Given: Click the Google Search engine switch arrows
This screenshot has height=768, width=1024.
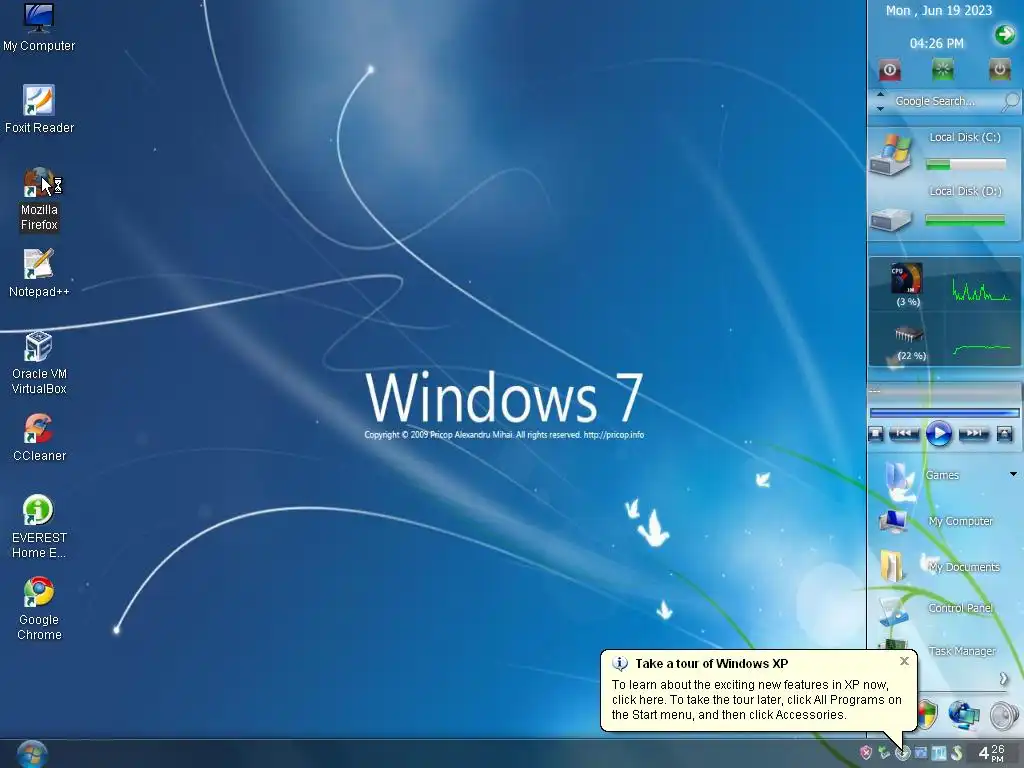Looking at the screenshot, I should click(880, 101).
